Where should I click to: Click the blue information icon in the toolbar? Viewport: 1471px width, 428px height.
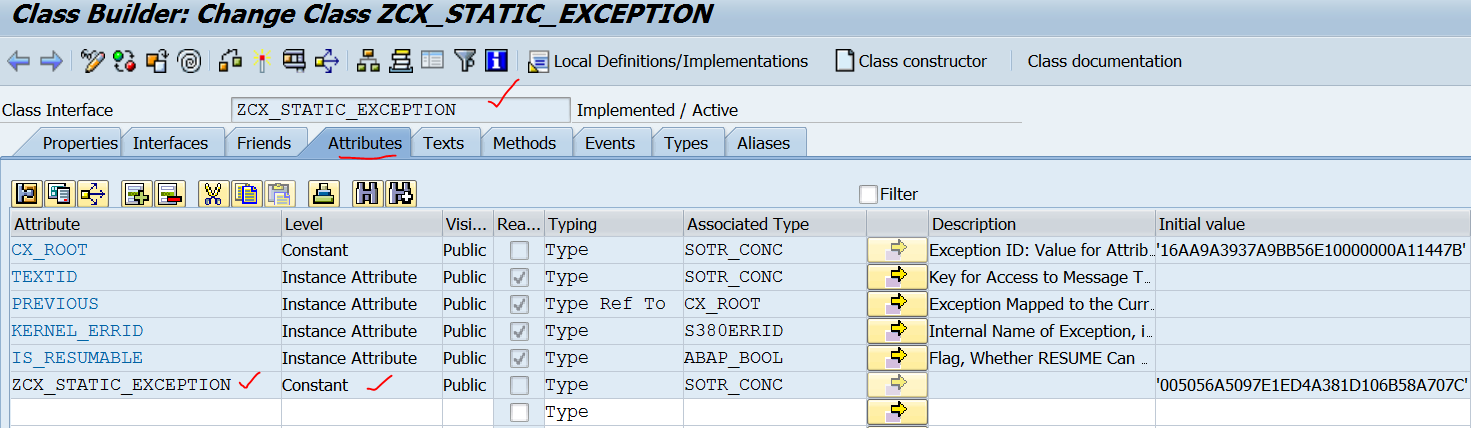[x=496, y=61]
